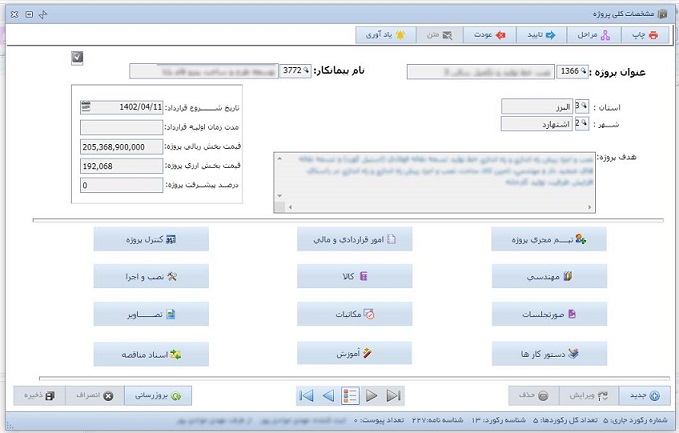Open آموزش (training) button
This screenshot has width=679, height=433.
[x=354, y=353]
